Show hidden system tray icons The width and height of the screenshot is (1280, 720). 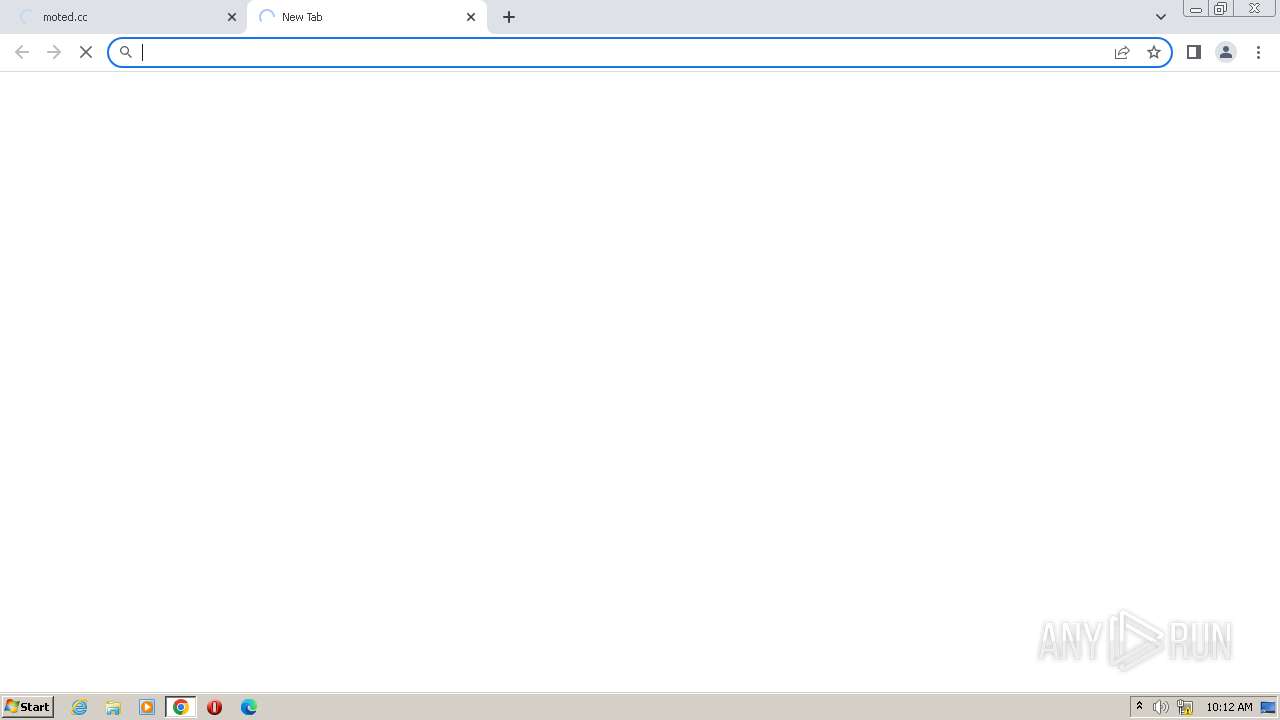[1139, 707]
